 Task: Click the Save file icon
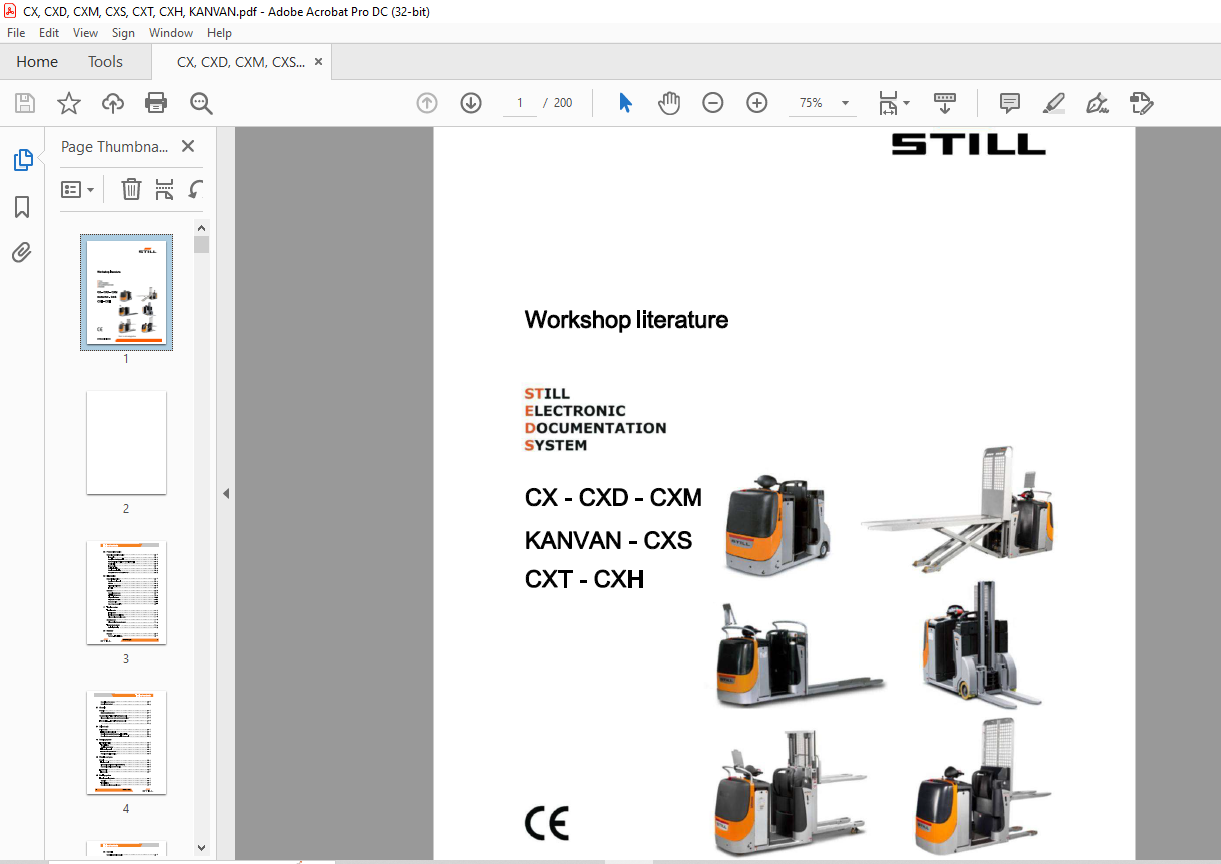coord(25,103)
